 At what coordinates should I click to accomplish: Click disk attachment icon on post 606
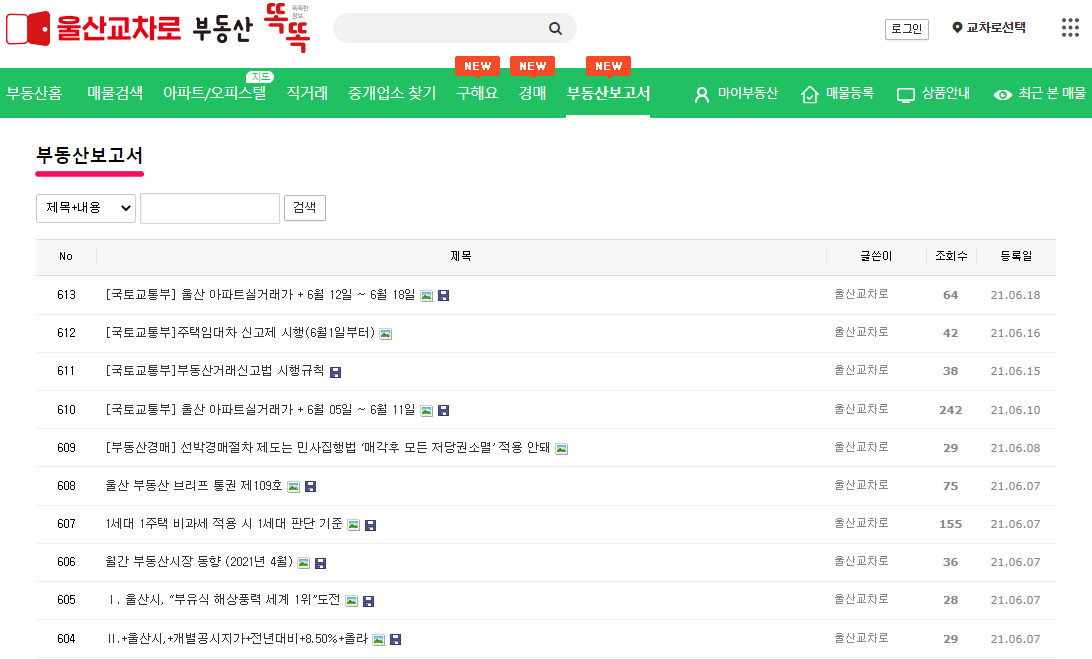coord(320,564)
